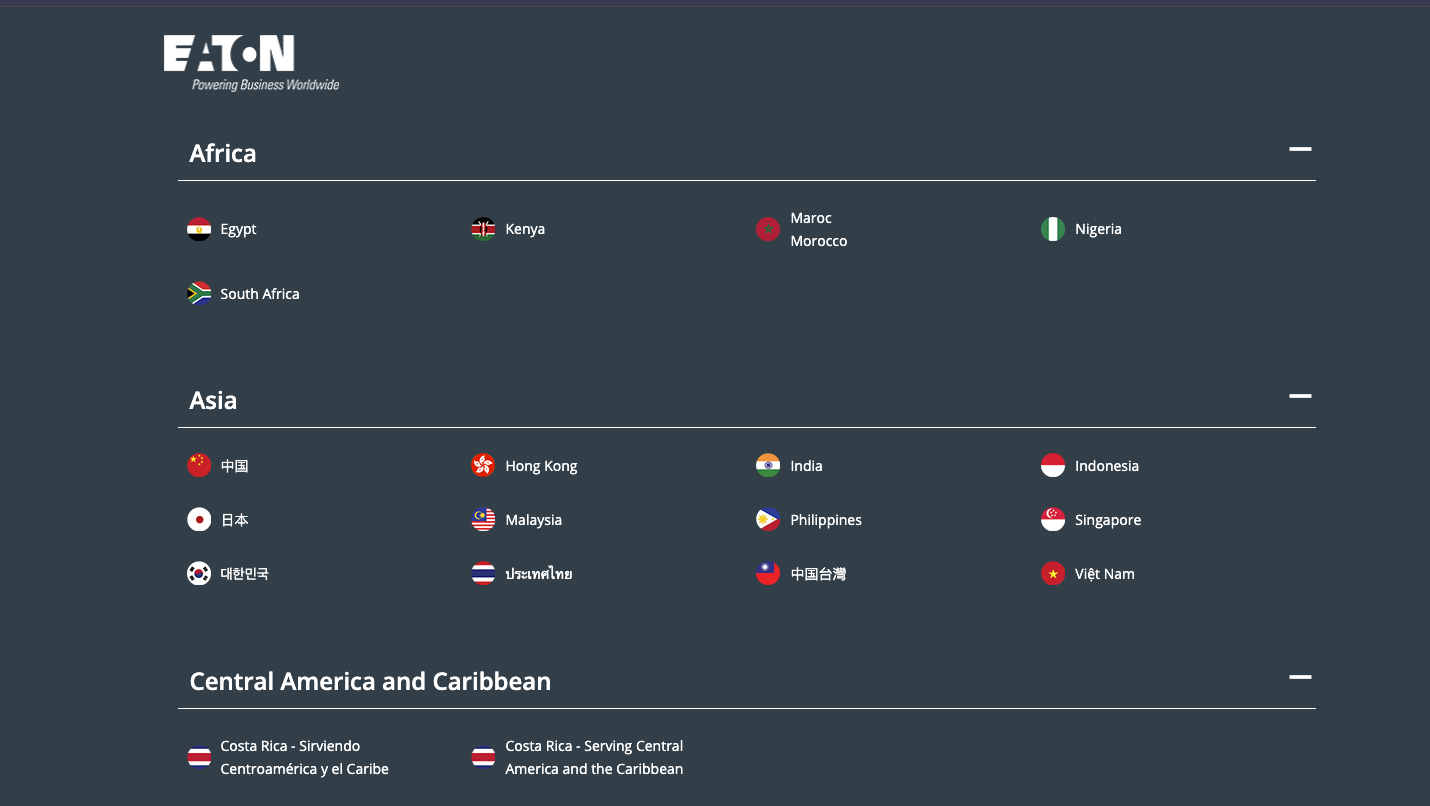
Task: Open Costa Rica Serving Central America link
Action: (x=594, y=758)
